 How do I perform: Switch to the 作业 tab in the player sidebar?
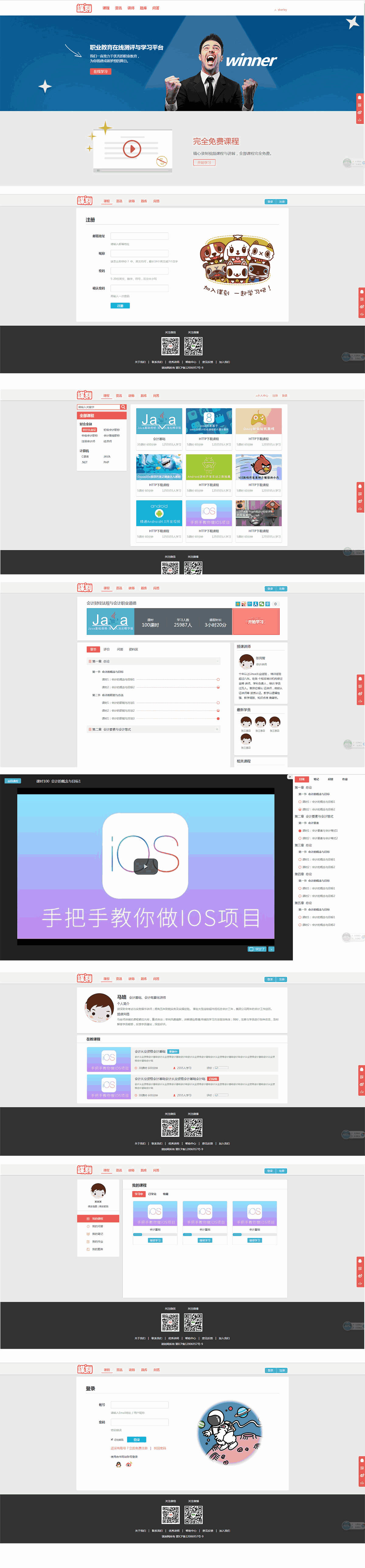[x=345, y=779]
